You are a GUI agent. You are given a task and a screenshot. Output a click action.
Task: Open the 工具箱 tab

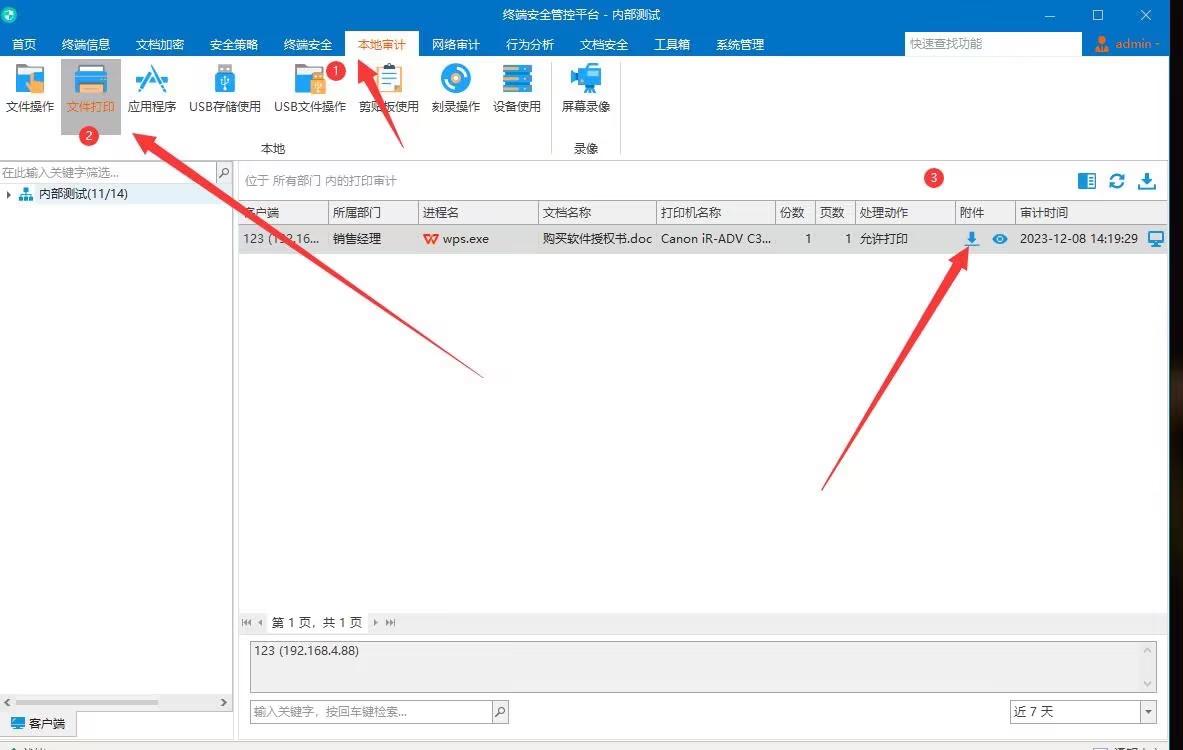tap(671, 45)
